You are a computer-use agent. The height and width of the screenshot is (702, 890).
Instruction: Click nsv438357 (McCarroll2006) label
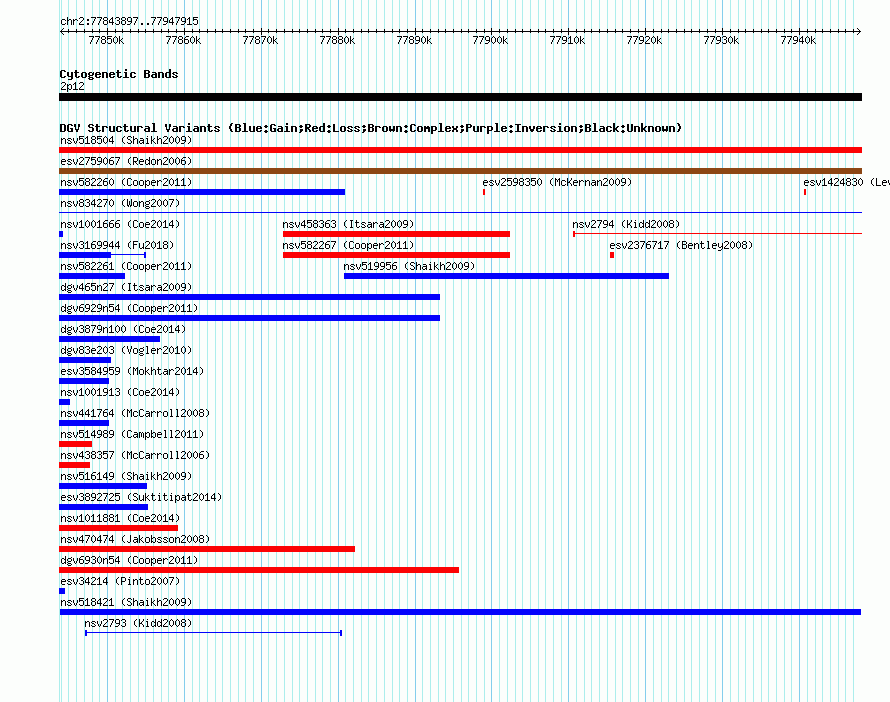tap(135, 455)
